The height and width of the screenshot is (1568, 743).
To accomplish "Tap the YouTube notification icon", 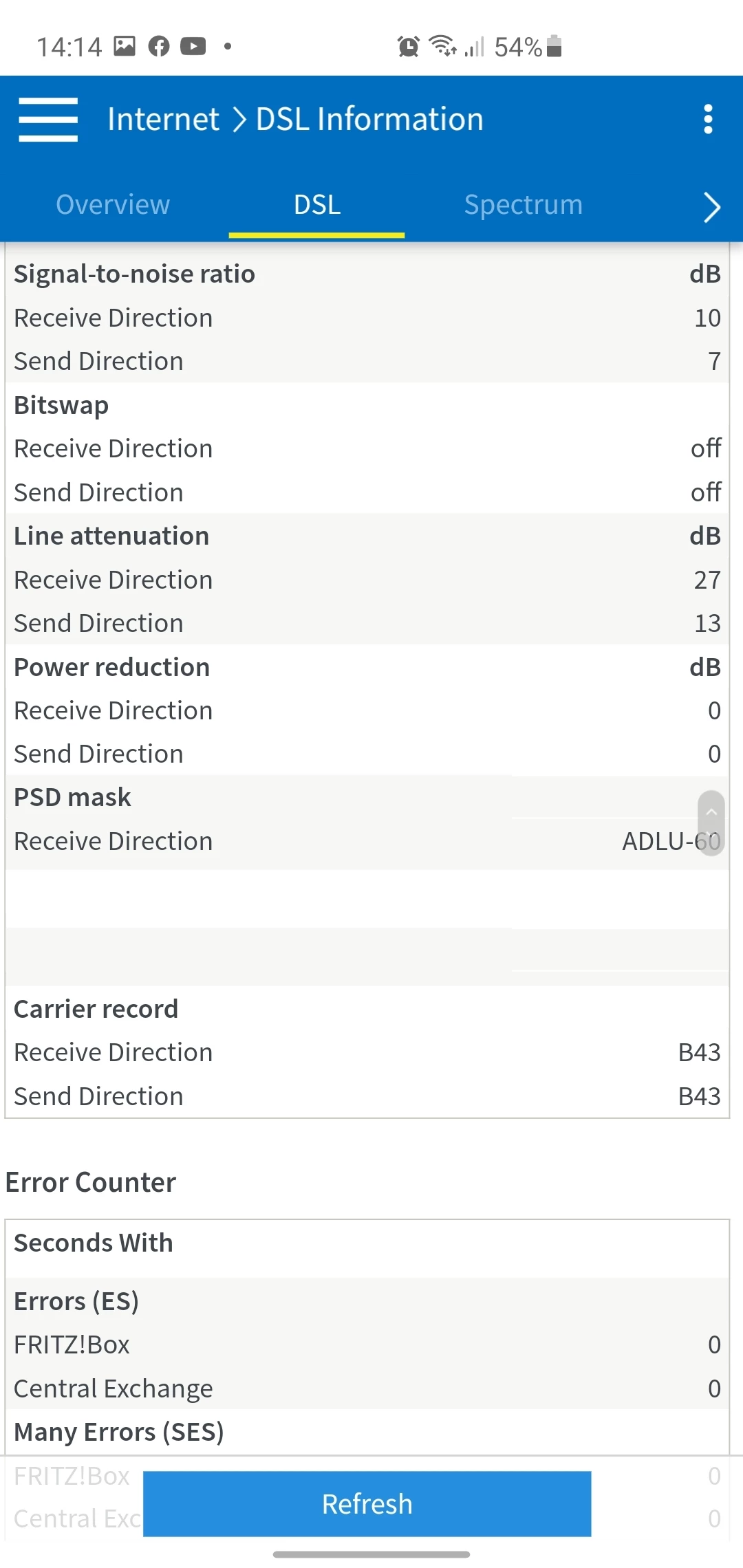I will (193, 47).
